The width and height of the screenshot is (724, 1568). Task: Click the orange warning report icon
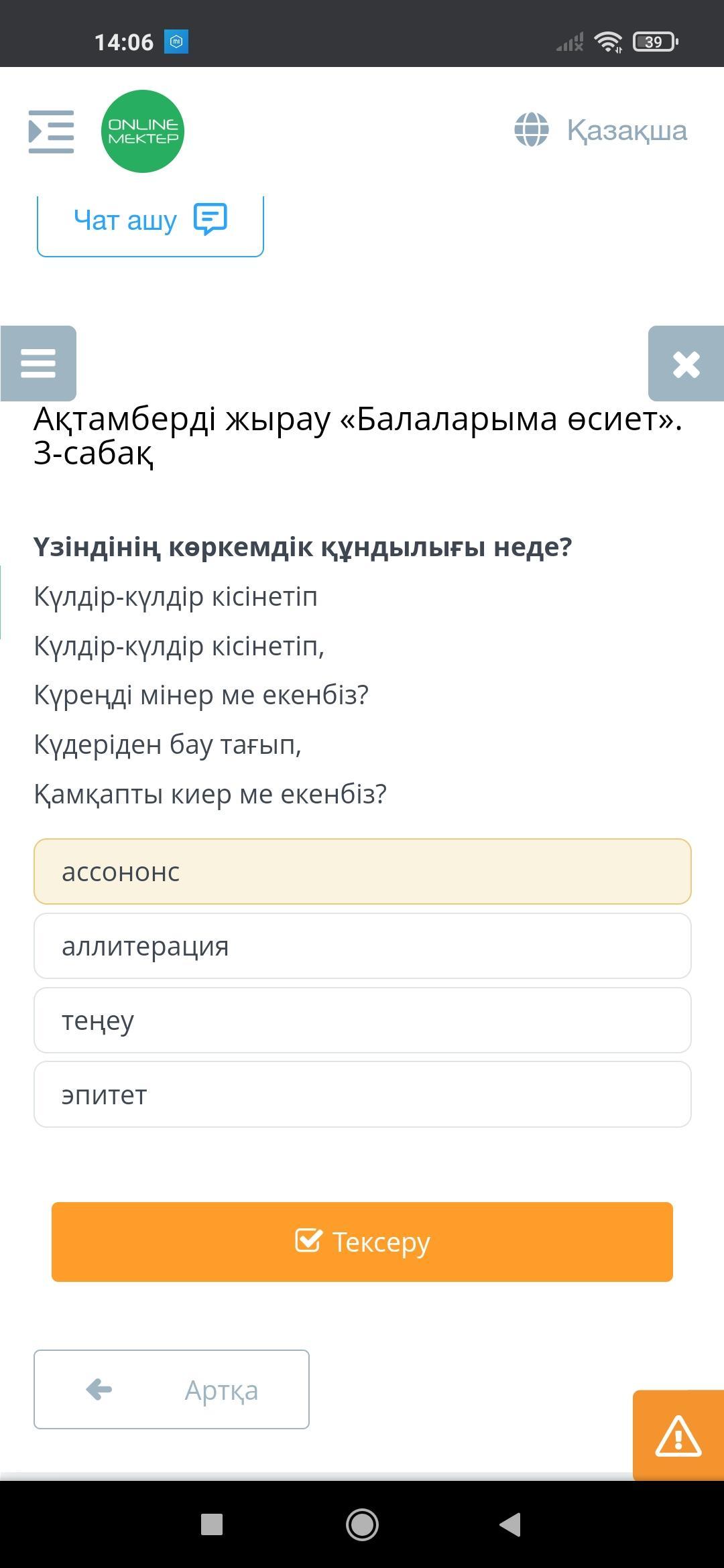click(x=678, y=1435)
